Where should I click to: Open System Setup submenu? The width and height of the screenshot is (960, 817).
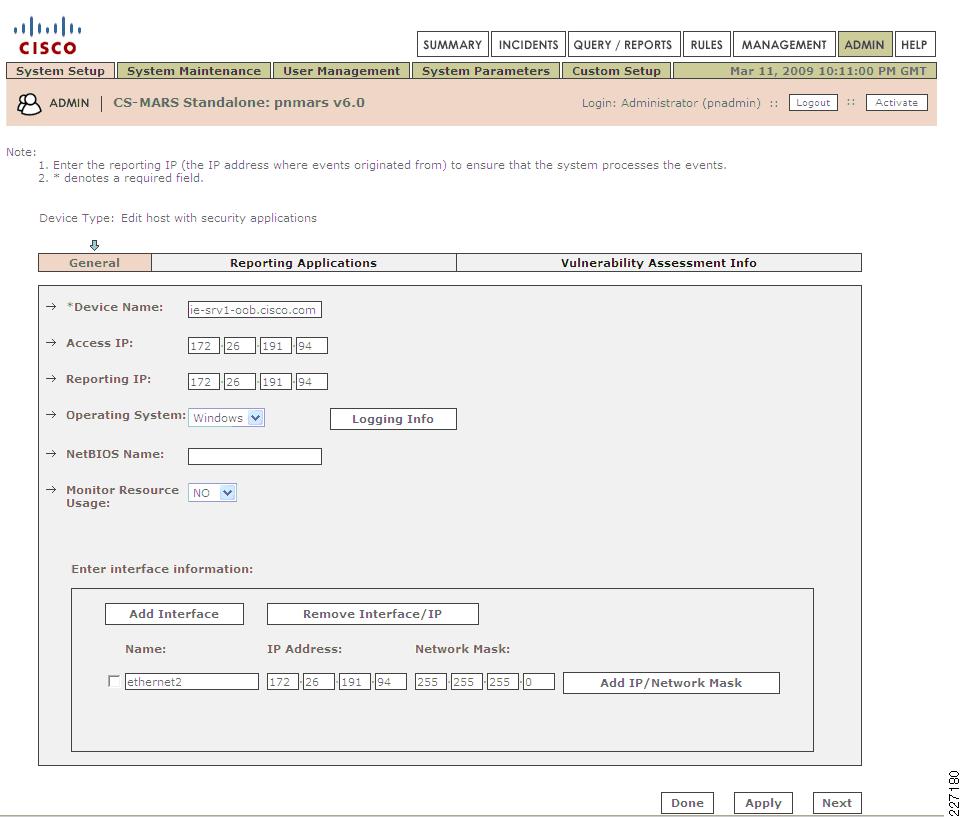pyautogui.click(x=60, y=71)
